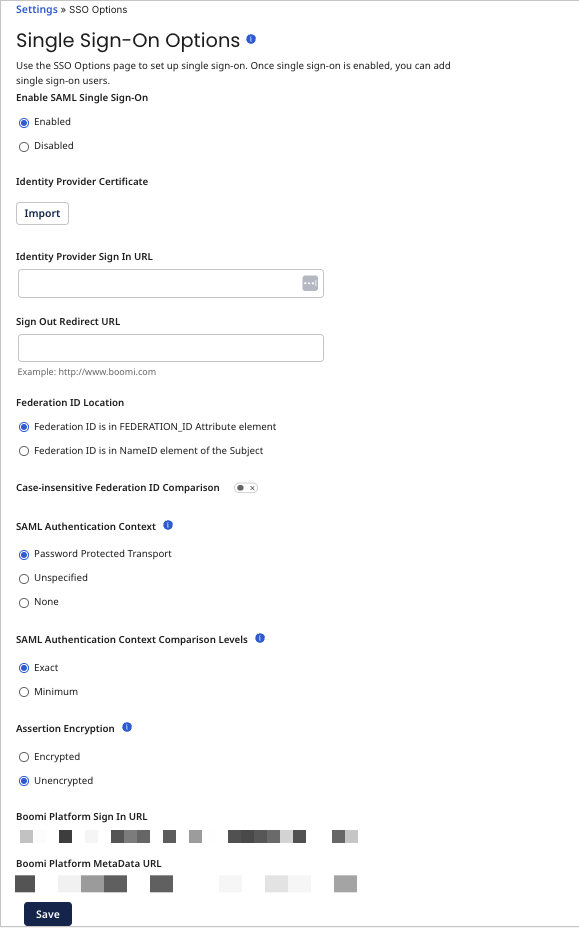This screenshot has height=928, width=579.
Task: Click the Sign Out Redirect URL input field
Action: [x=170, y=347]
